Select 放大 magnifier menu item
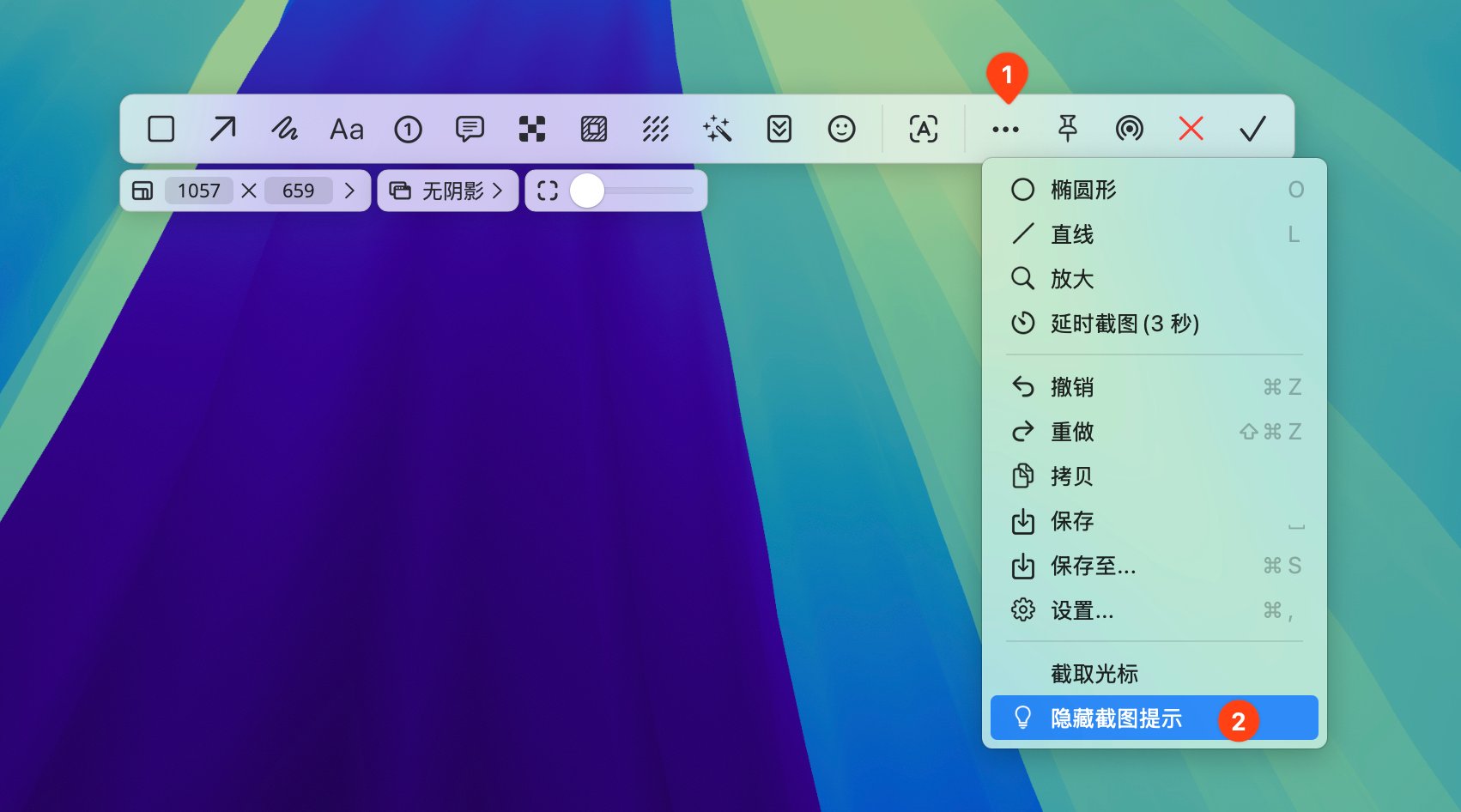 [x=1155, y=279]
